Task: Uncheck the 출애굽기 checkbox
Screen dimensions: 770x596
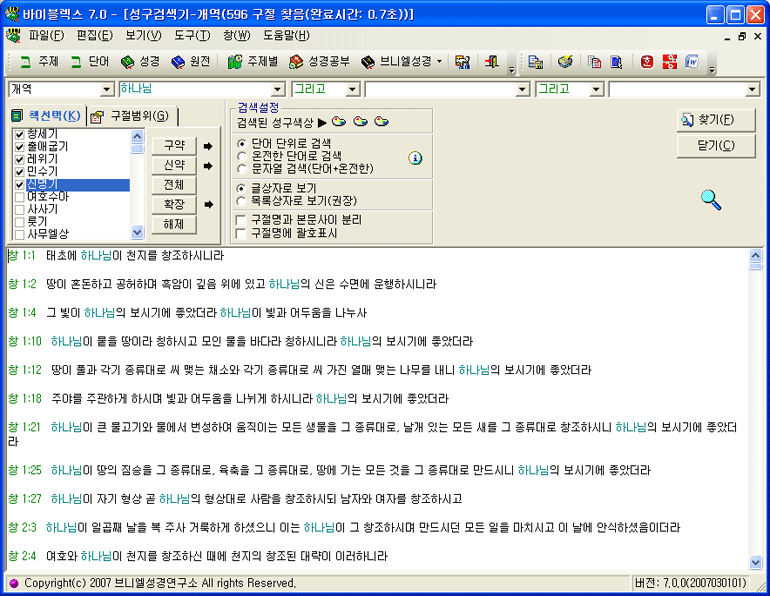Action: (x=20, y=147)
